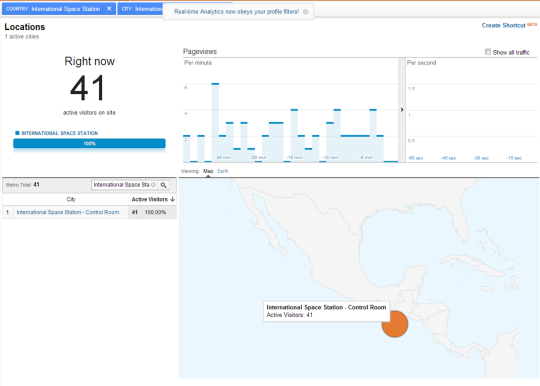
Task: Click the Metric Total 41 label
Action: click(x=22, y=185)
